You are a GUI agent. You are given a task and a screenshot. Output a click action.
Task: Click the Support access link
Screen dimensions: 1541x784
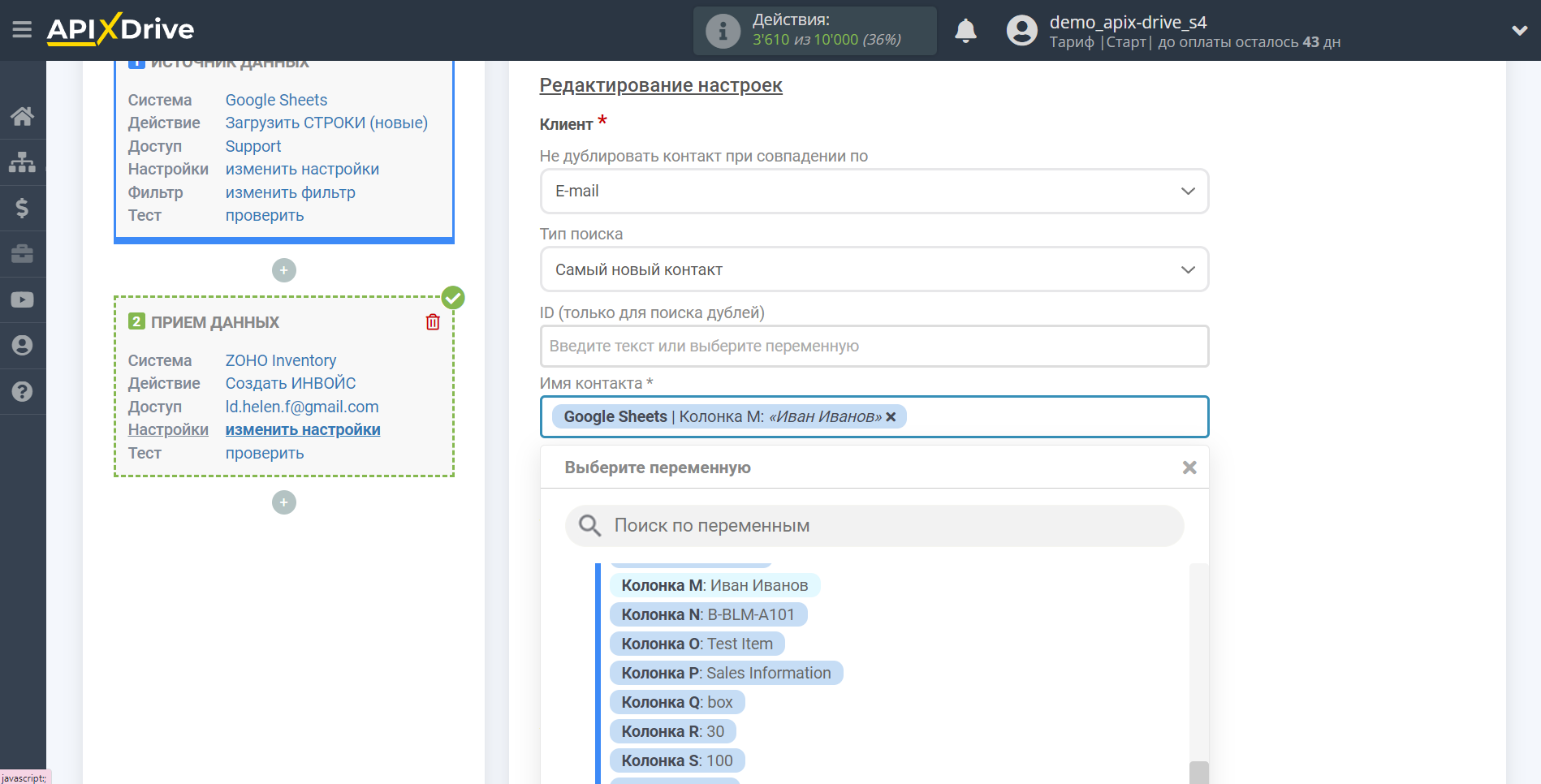click(x=253, y=146)
